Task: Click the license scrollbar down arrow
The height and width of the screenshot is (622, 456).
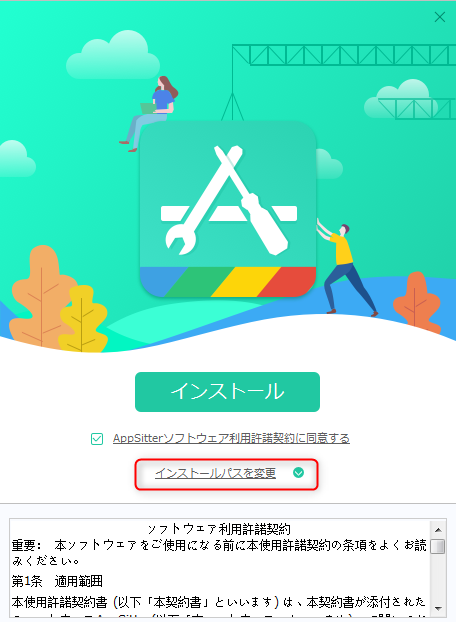Action: [438, 608]
